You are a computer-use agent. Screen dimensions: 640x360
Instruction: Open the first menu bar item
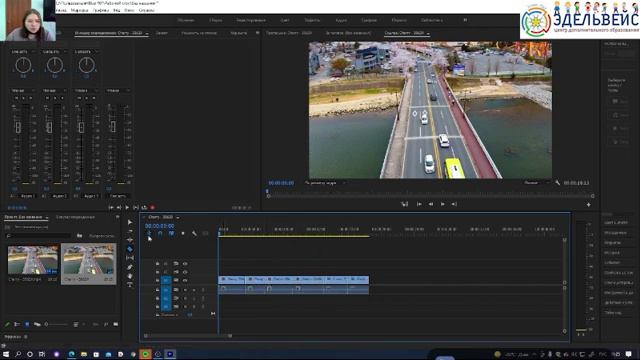[x=60, y=10]
